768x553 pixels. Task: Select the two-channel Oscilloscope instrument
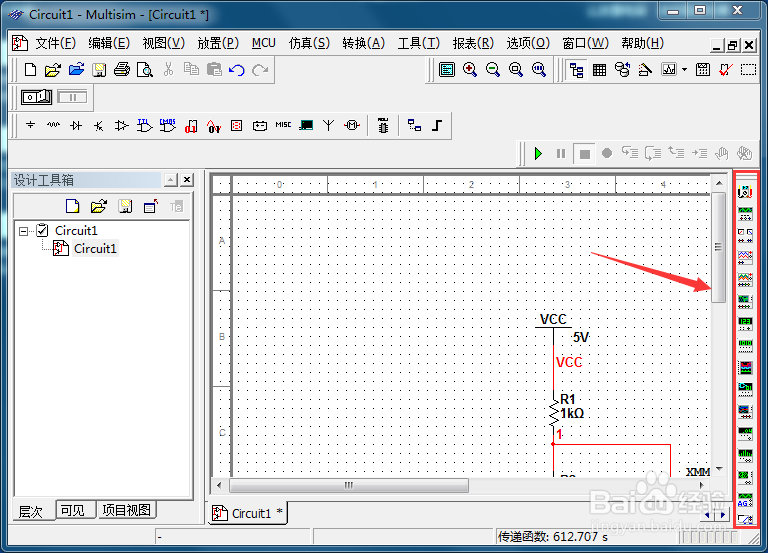[x=745, y=258]
